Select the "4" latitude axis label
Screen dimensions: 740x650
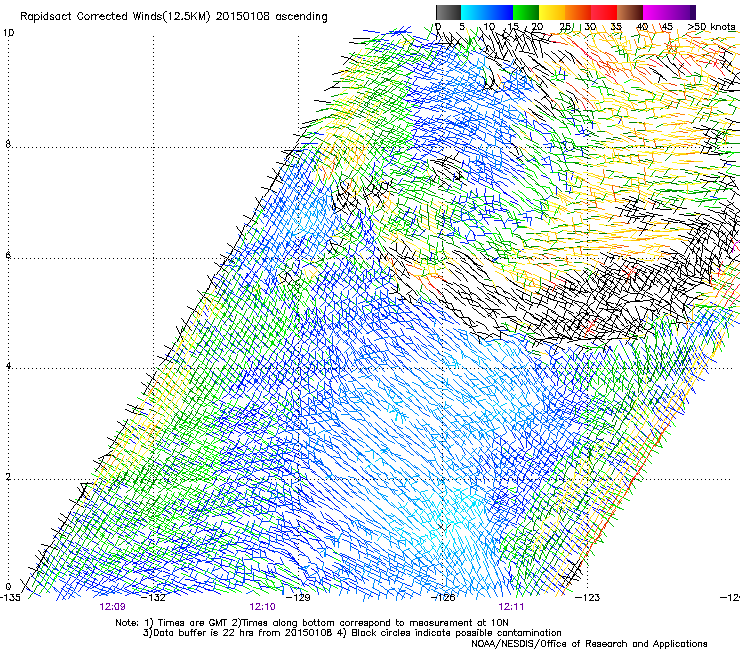point(8,366)
